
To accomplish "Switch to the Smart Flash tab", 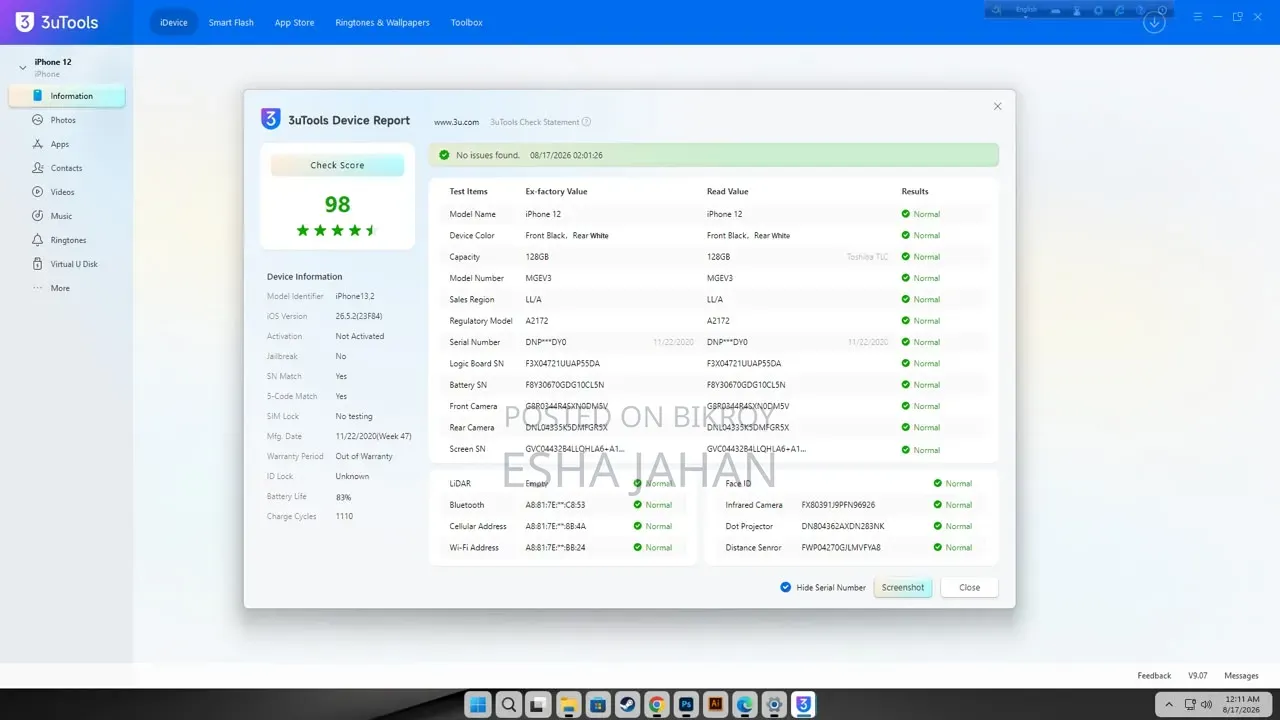I will [x=231, y=22].
